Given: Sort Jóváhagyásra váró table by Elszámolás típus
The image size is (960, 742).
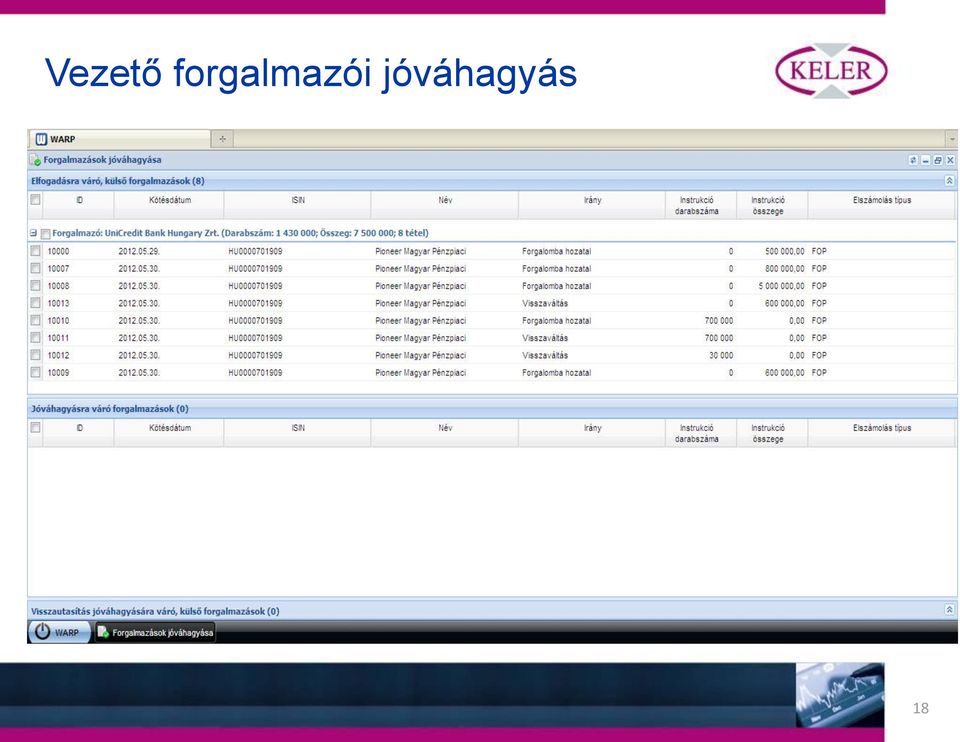Looking at the screenshot, I should point(882,433).
